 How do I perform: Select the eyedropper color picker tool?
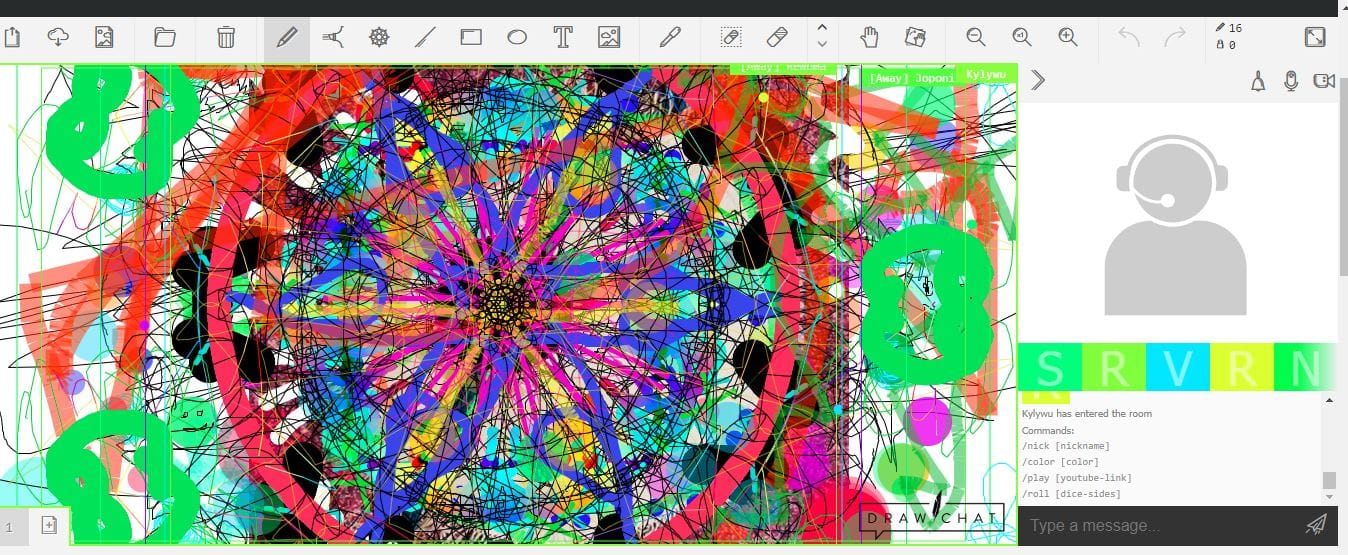click(670, 38)
